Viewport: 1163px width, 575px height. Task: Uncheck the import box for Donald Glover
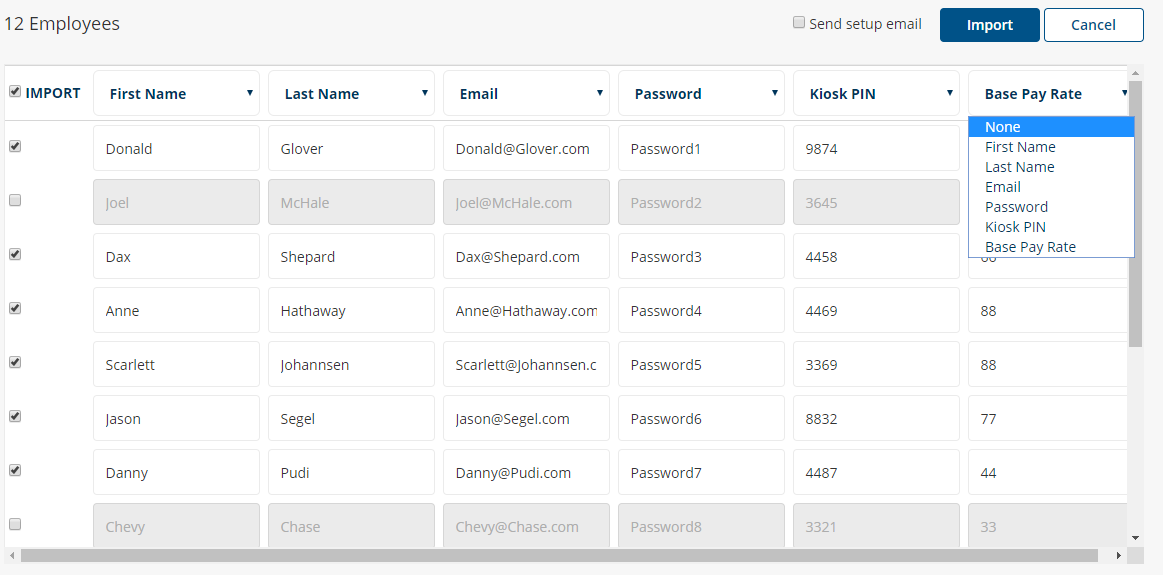point(15,146)
